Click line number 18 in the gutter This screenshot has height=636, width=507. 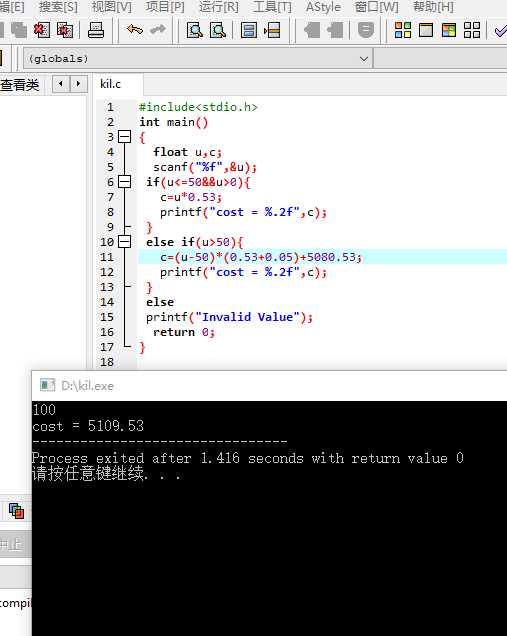(x=107, y=362)
